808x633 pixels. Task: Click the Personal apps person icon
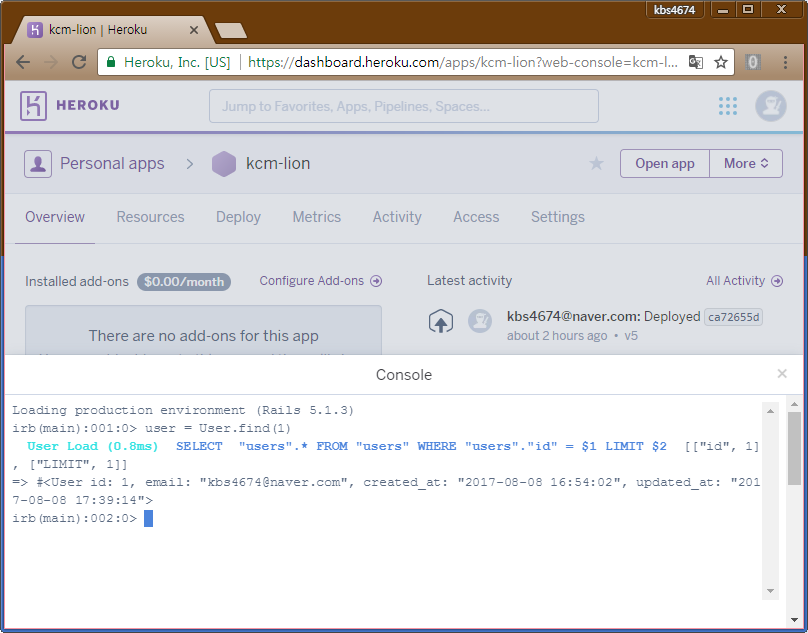pos(38,164)
